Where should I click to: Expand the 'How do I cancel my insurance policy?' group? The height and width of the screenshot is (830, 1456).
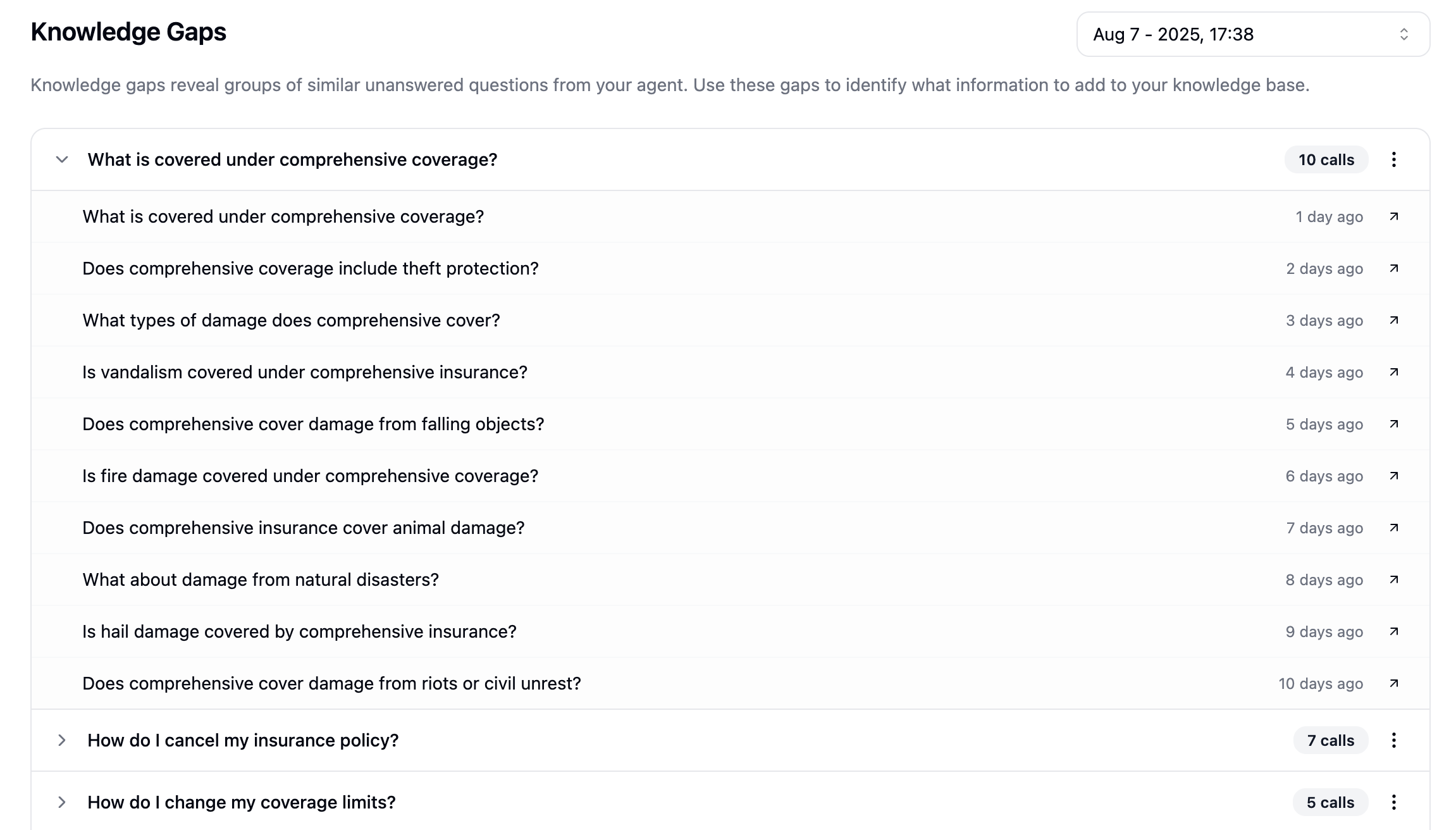click(62, 741)
